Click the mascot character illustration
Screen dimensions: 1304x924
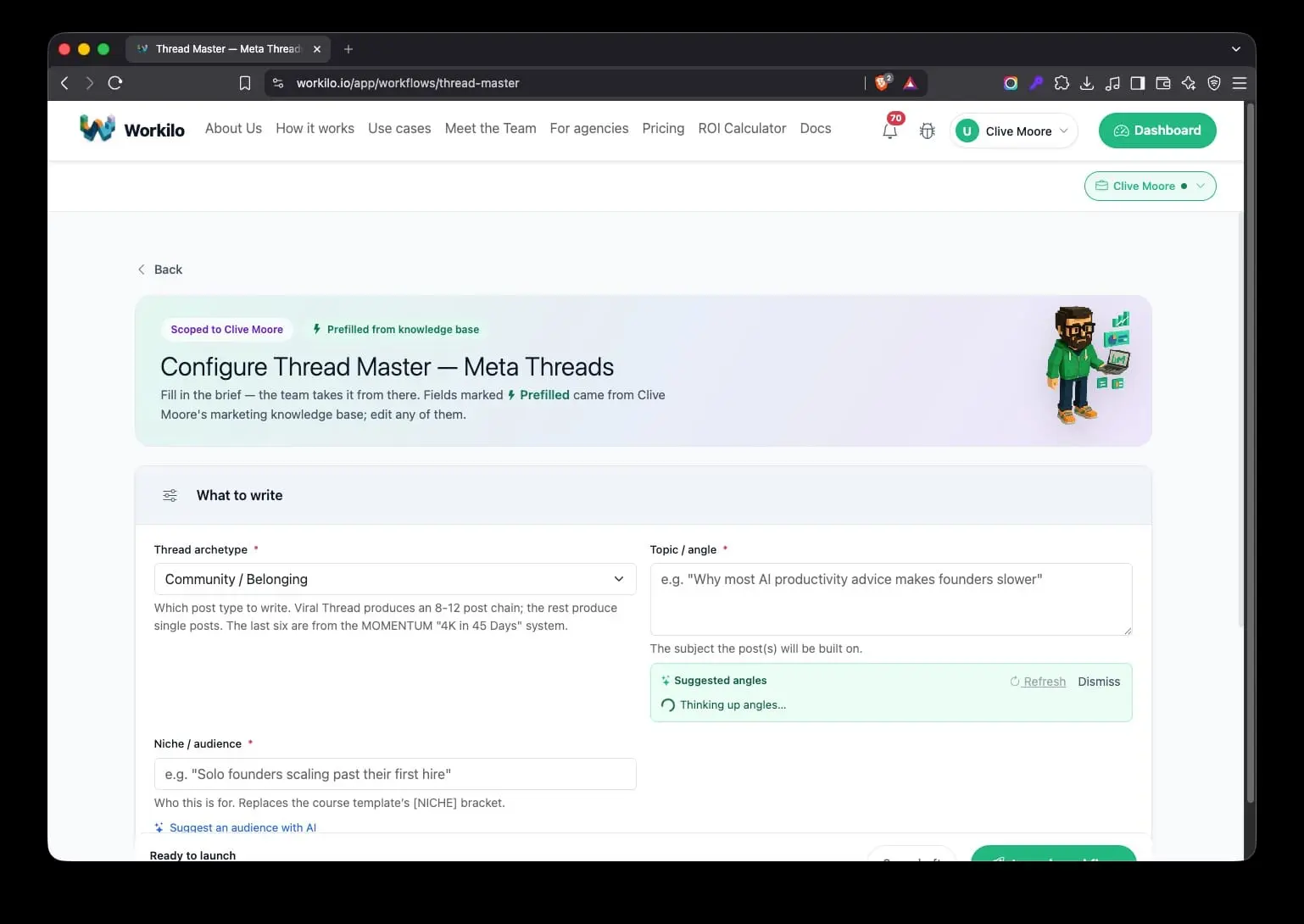tap(1088, 365)
